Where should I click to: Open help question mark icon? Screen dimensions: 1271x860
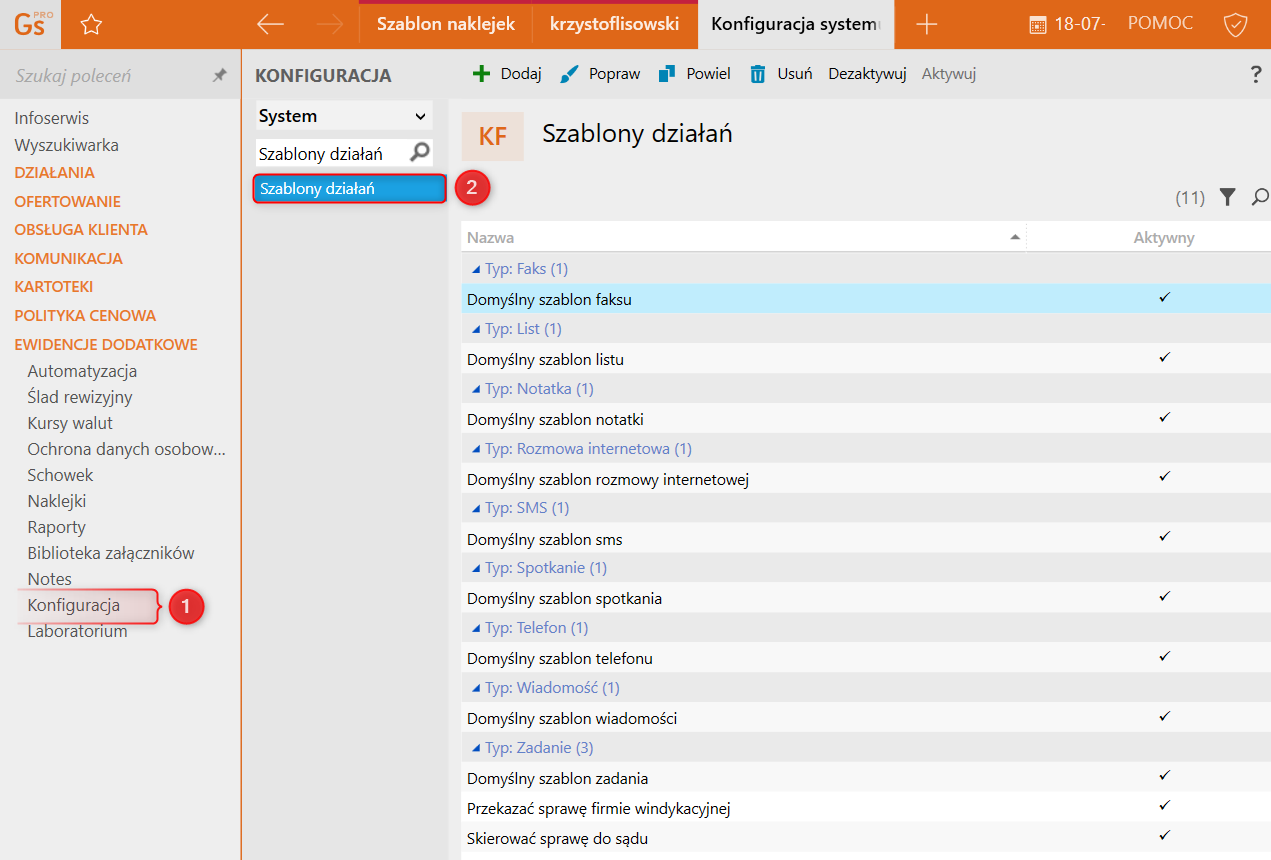[x=1256, y=75]
